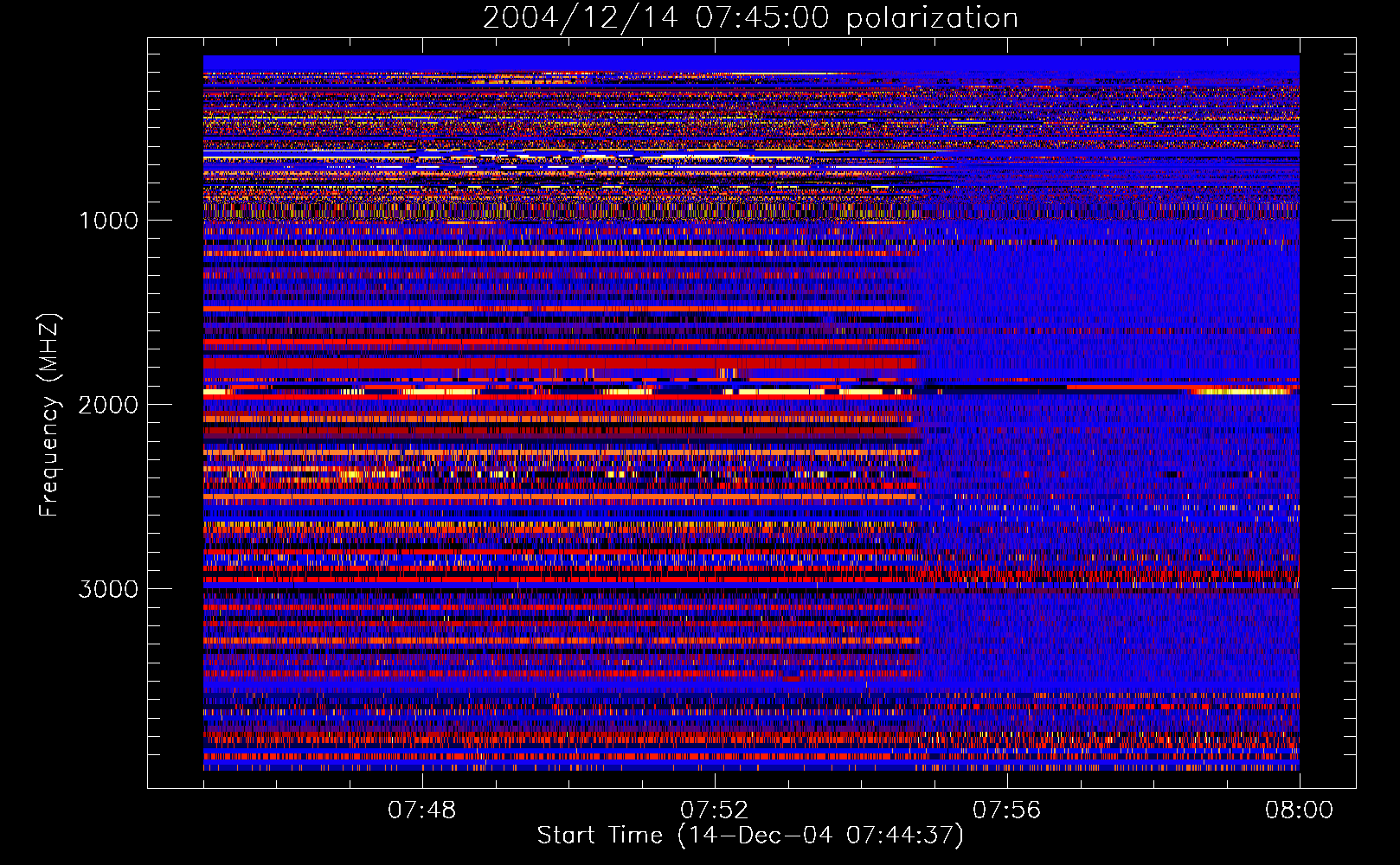Click the 08:00 time tick label
The width and height of the screenshot is (1400, 865).
1299,811
